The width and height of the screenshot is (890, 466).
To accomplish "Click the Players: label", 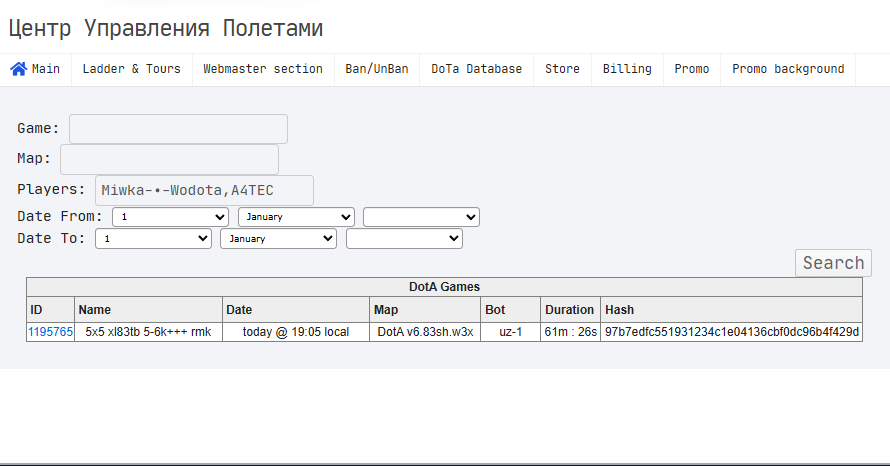I will click(x=51, y=190).
